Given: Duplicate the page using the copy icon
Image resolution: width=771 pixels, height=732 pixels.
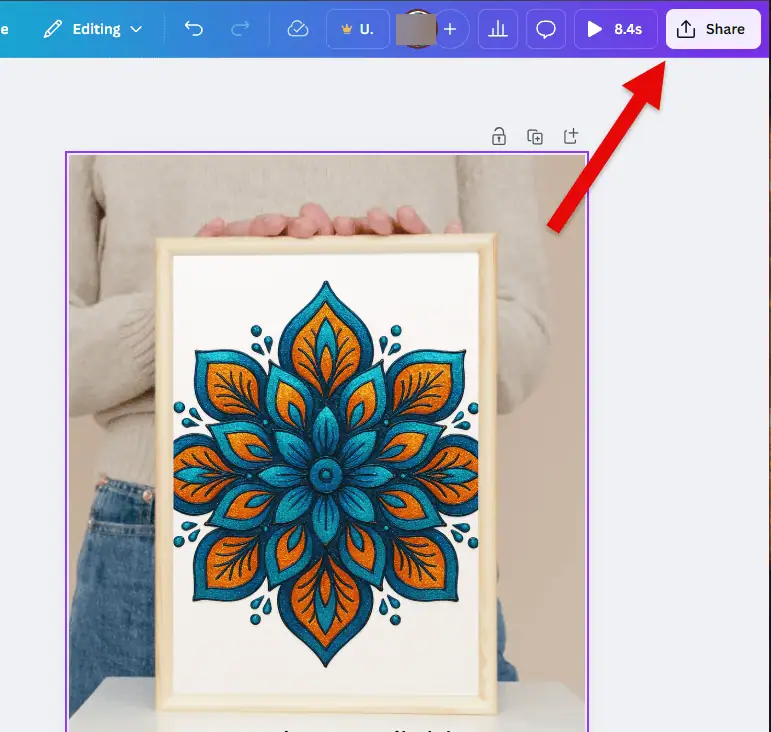Looking at the screenshot, I should [x=535, y=137].
